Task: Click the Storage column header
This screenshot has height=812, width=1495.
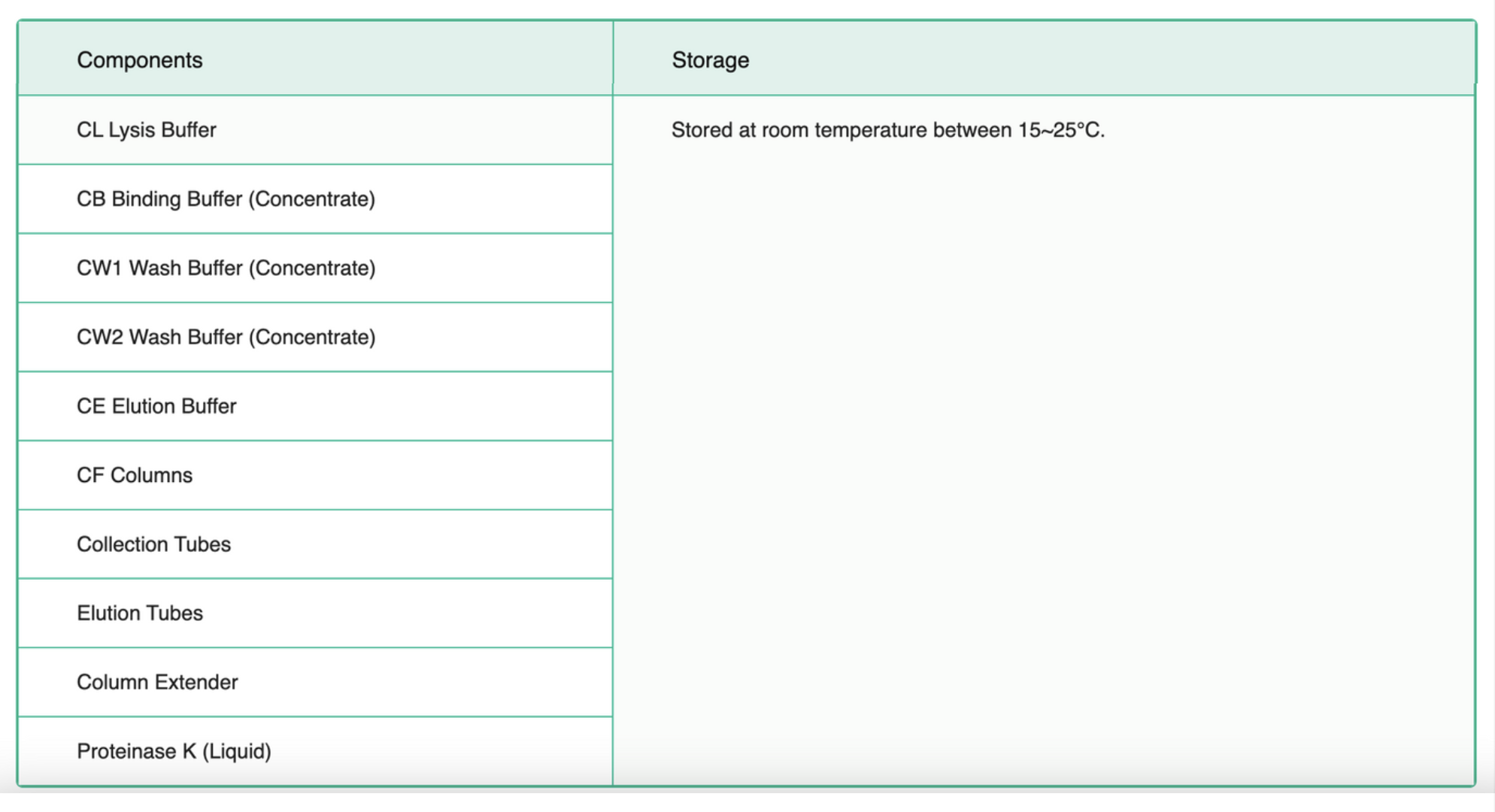Action: coord(710,60)
